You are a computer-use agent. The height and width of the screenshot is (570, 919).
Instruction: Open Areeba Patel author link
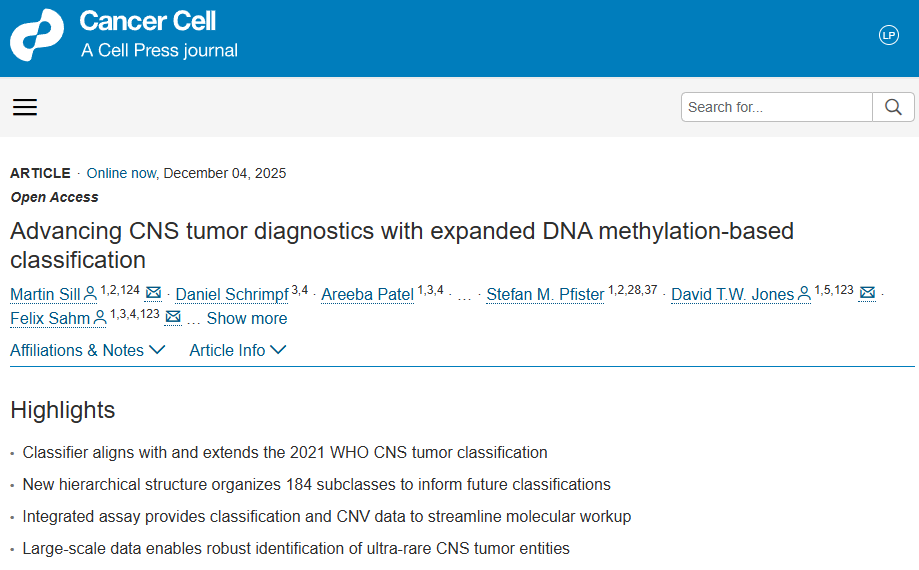pyautogui.click(x=367, y=294)
